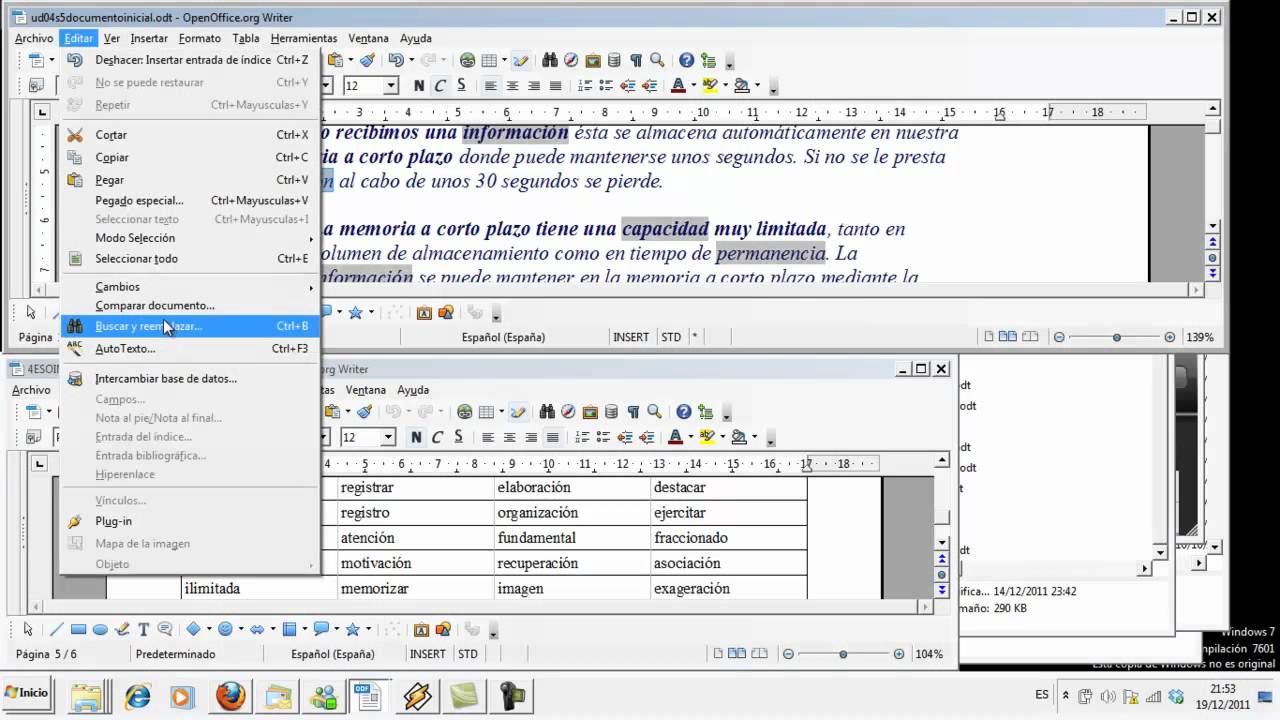Open the Herramientas menu in top window
1280x720 pixels.
coord(303,38)
